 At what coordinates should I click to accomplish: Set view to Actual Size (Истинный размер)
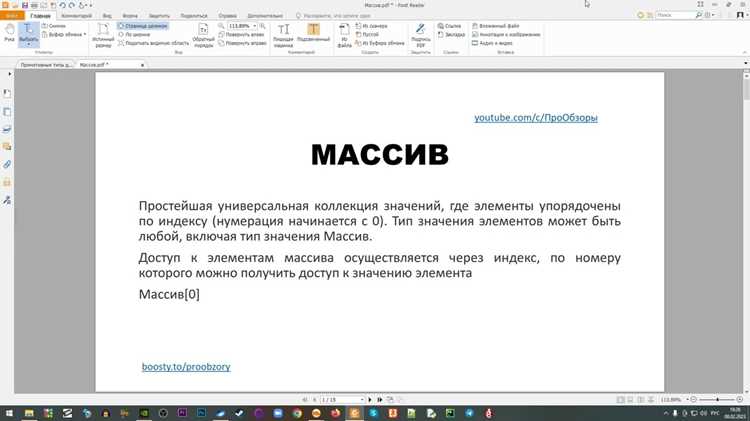[x=103, y=35]
